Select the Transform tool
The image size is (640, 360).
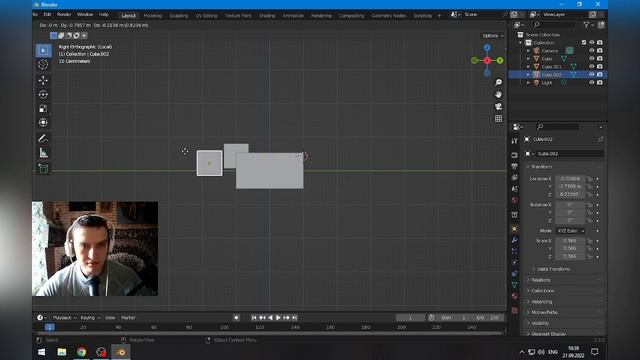(x=43, y=122)
